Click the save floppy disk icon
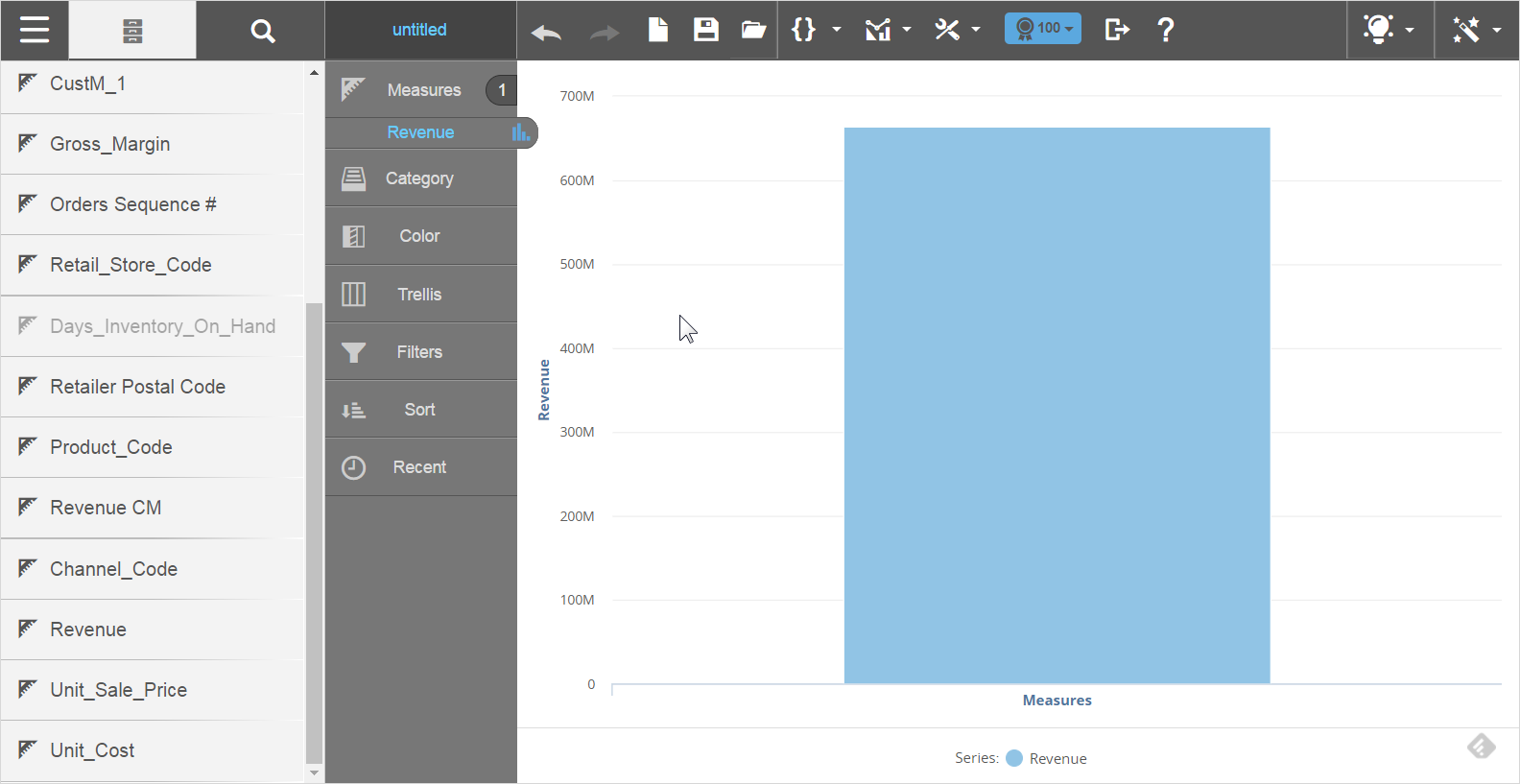This screenshot has height=784, width=1520. [x=706, y=30]
